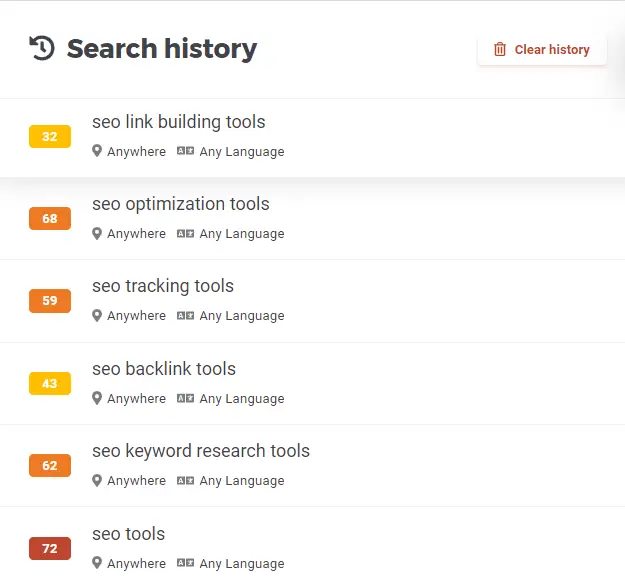625x588 pixels.
Task: Open the 'seo link building tools' entry
Action: coord(312,138)
